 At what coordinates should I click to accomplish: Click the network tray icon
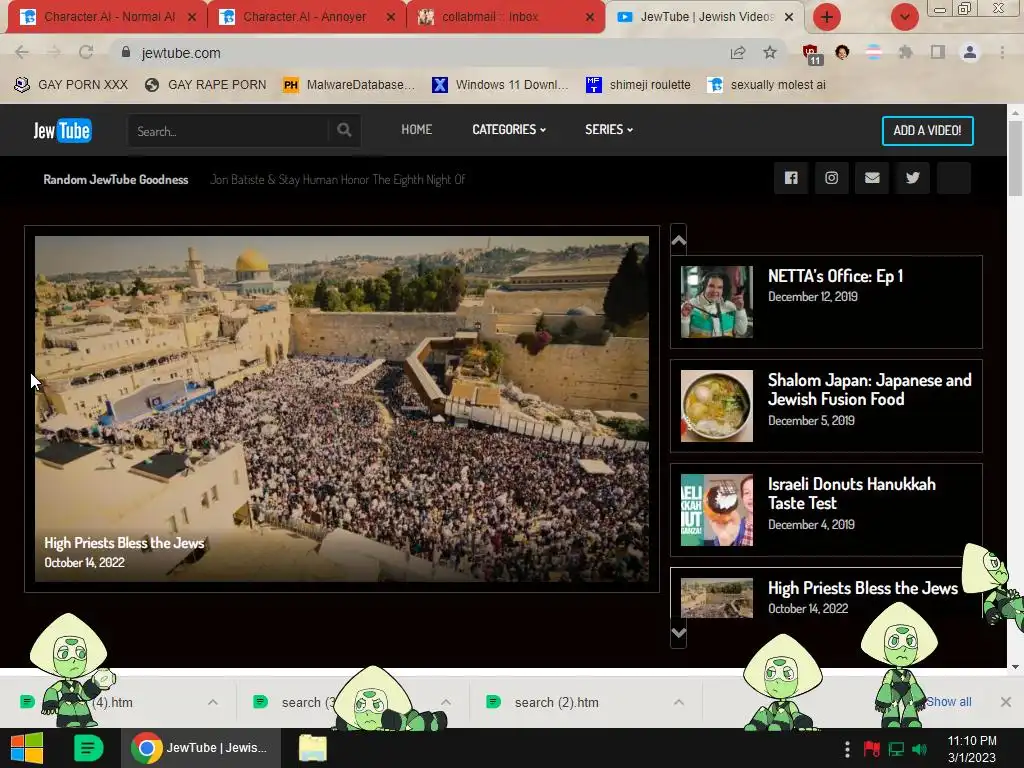[896, 749]
